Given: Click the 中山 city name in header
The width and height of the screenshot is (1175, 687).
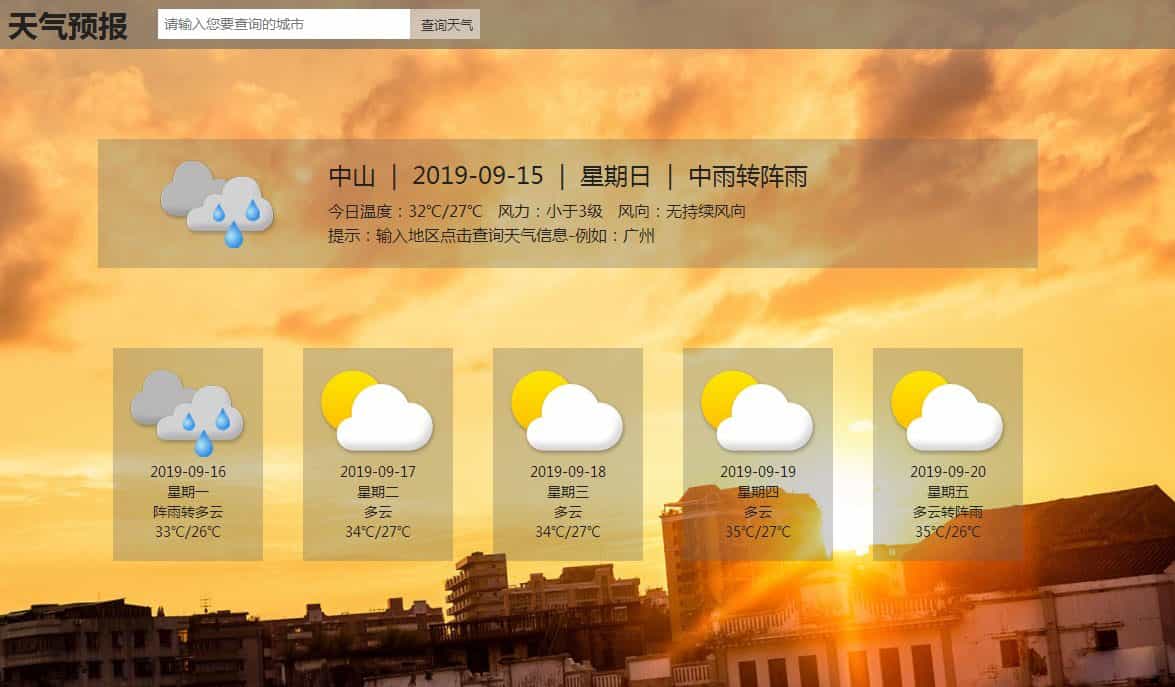Looking at the screenshot, I should 350,177.
